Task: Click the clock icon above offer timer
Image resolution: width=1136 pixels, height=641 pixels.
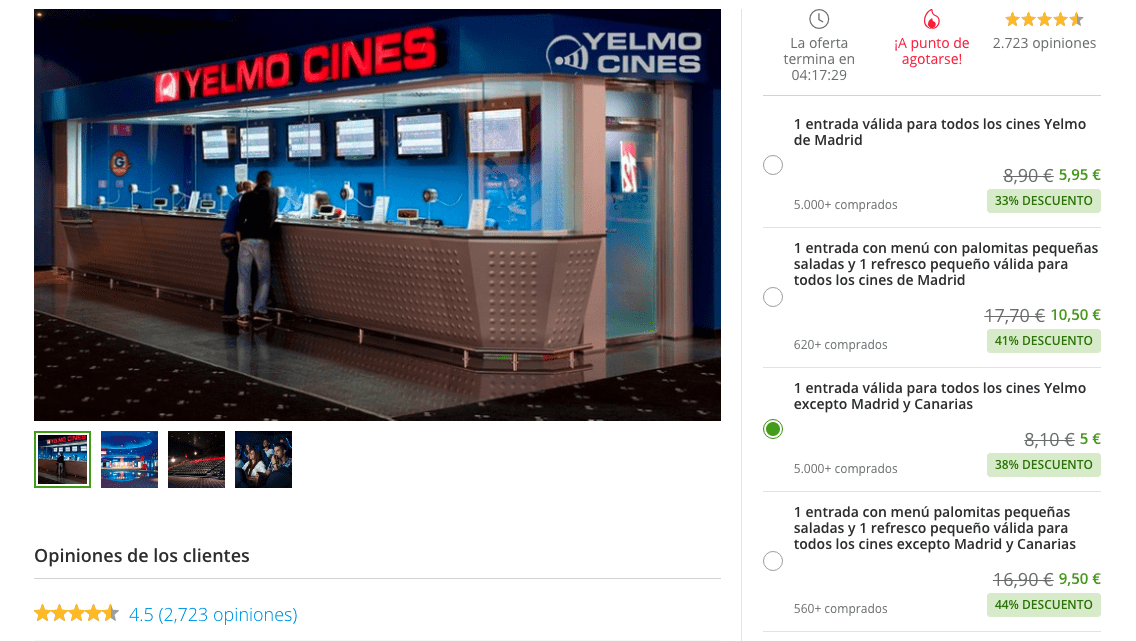Action: 819,19
